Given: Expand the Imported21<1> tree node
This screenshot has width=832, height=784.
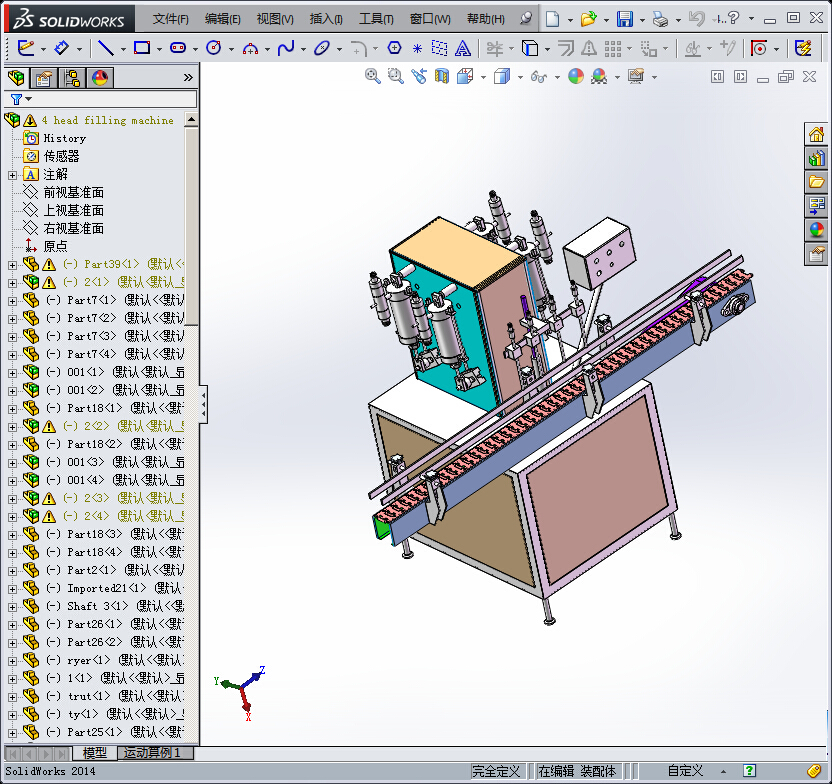Looking at the screenshot, I should click(12, 588).
